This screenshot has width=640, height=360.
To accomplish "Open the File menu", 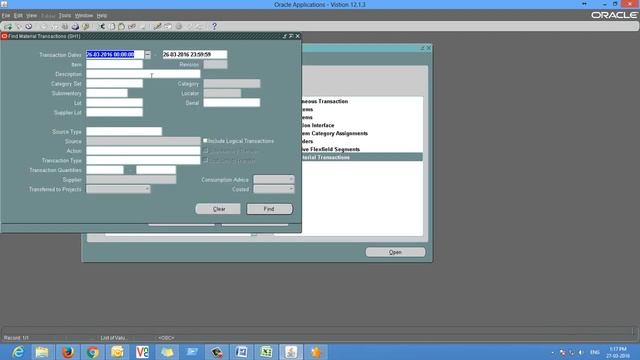I will (6, 16).
